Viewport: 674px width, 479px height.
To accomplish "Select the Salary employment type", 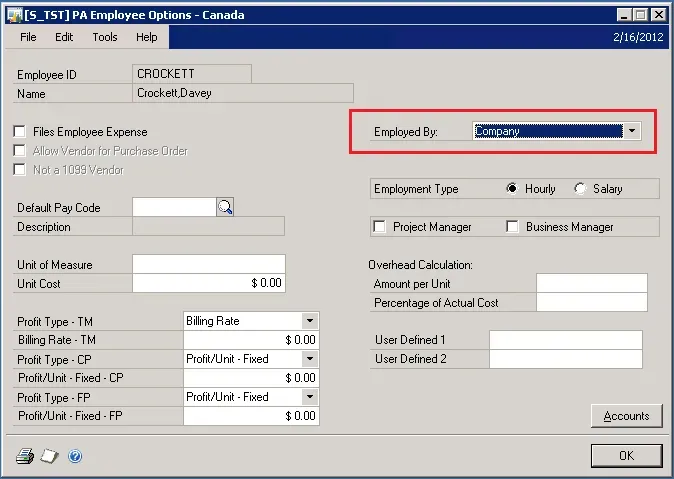I will tap(580, 189).
